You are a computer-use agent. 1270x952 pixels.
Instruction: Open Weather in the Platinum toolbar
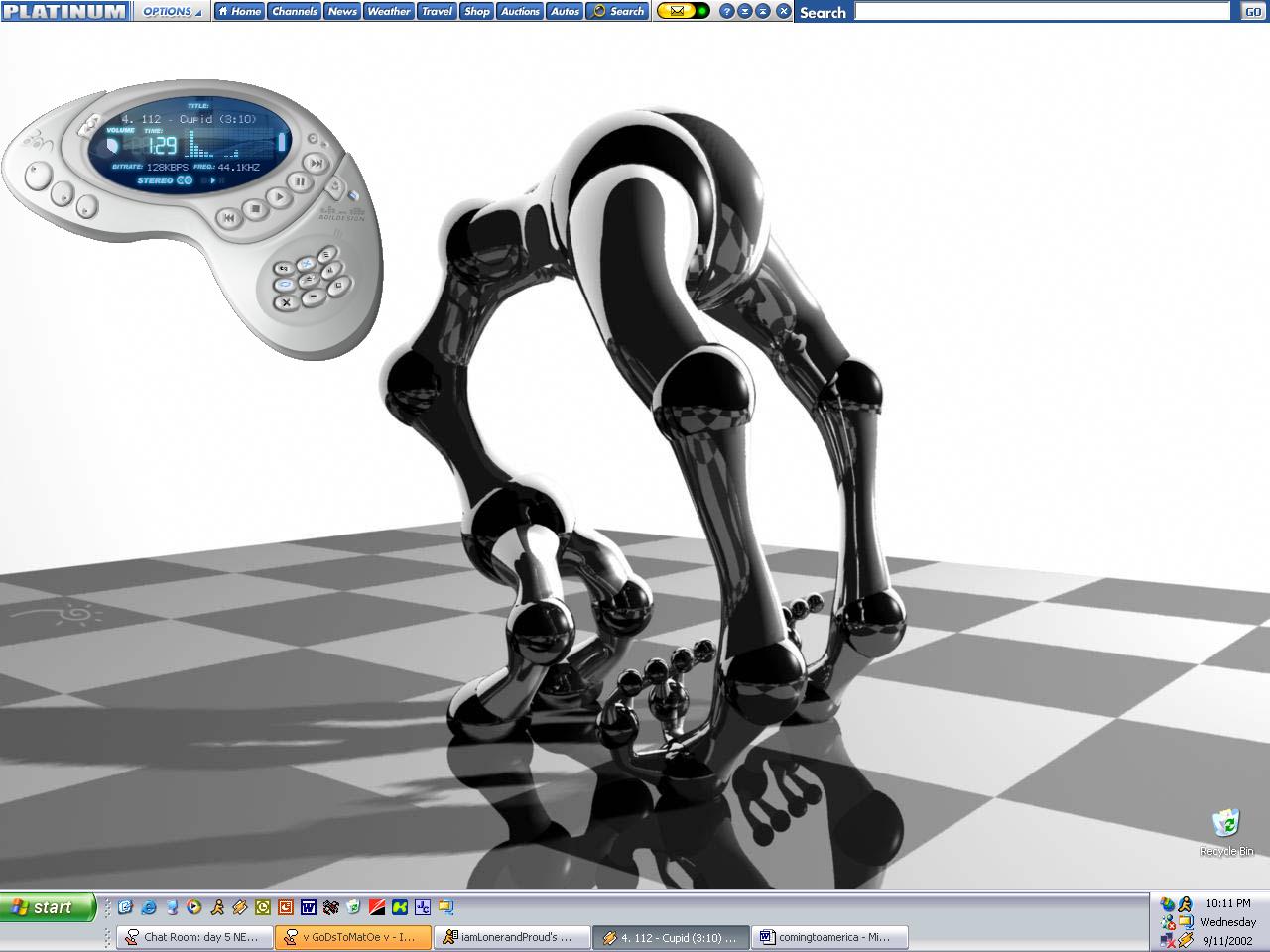(x=389, y=11)
